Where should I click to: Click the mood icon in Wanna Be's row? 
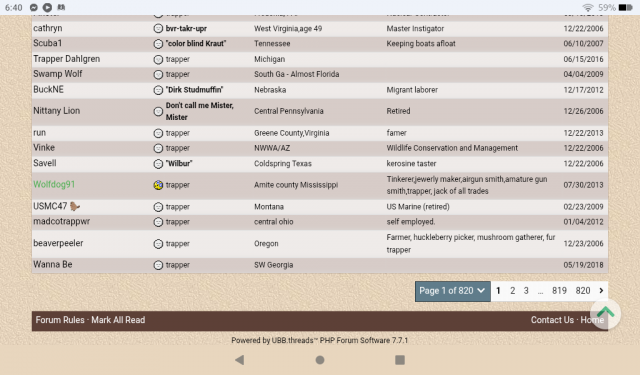158,265
